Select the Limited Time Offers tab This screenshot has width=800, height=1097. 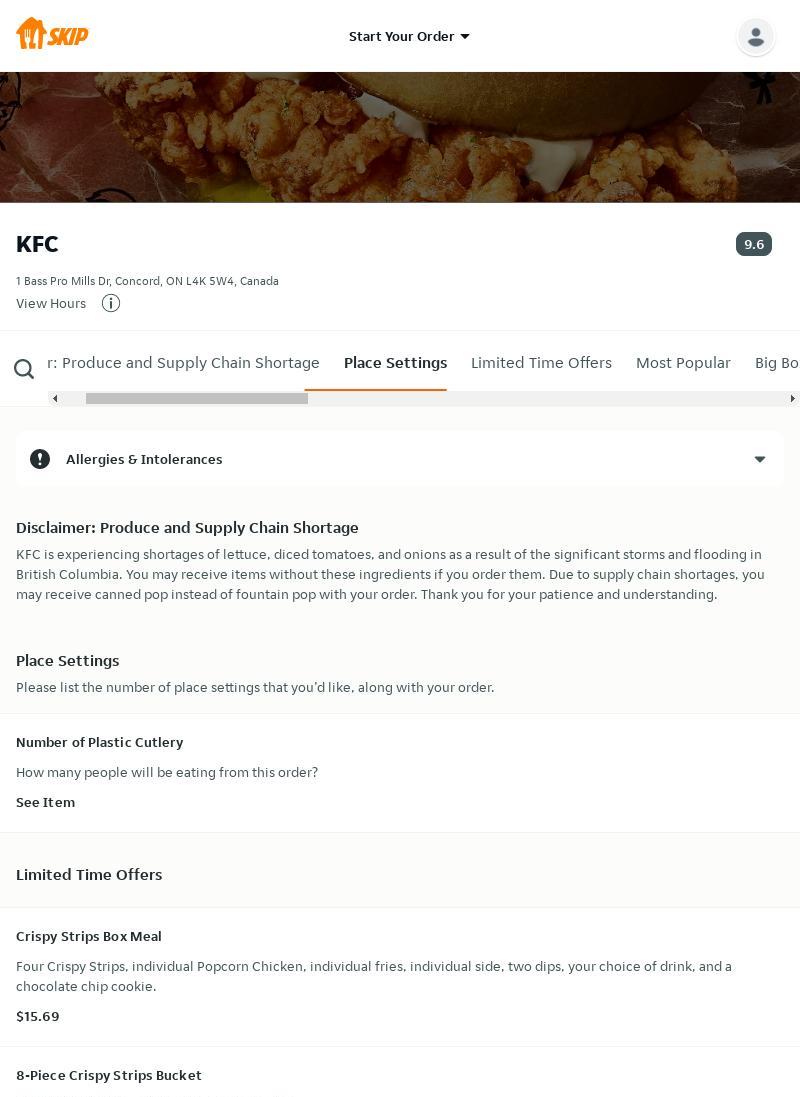coord(541,363)
